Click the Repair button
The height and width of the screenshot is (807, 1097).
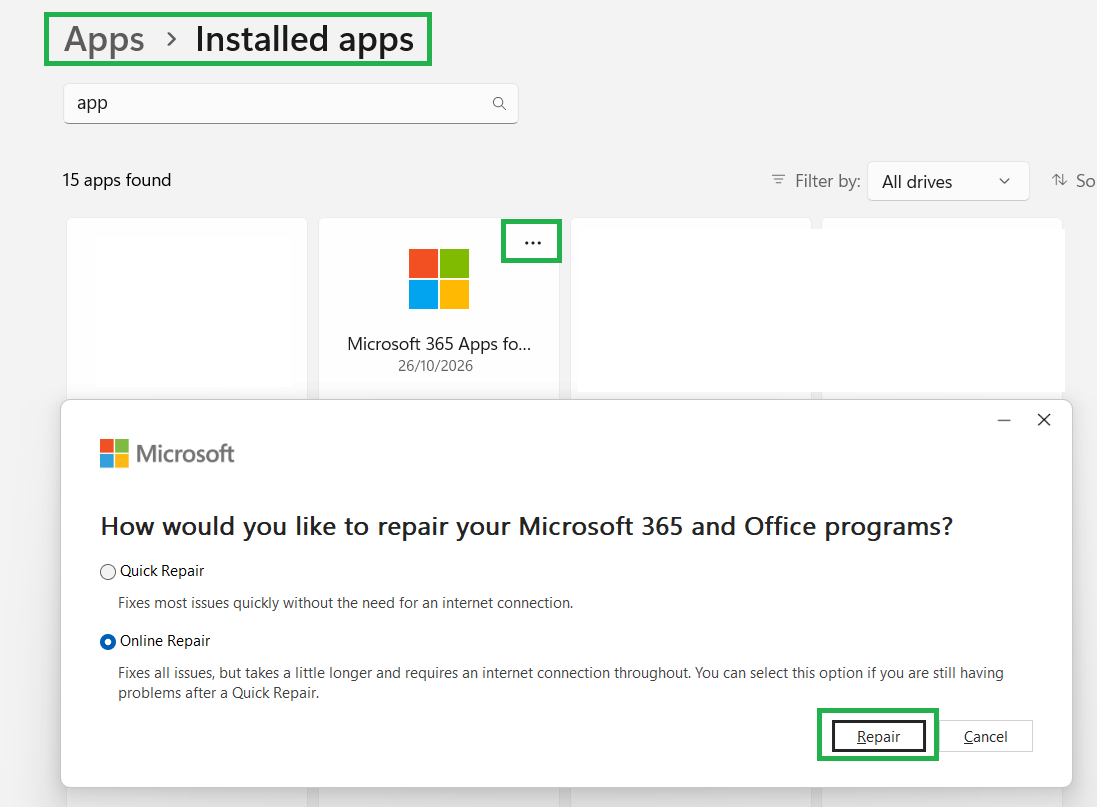[878, 736]
